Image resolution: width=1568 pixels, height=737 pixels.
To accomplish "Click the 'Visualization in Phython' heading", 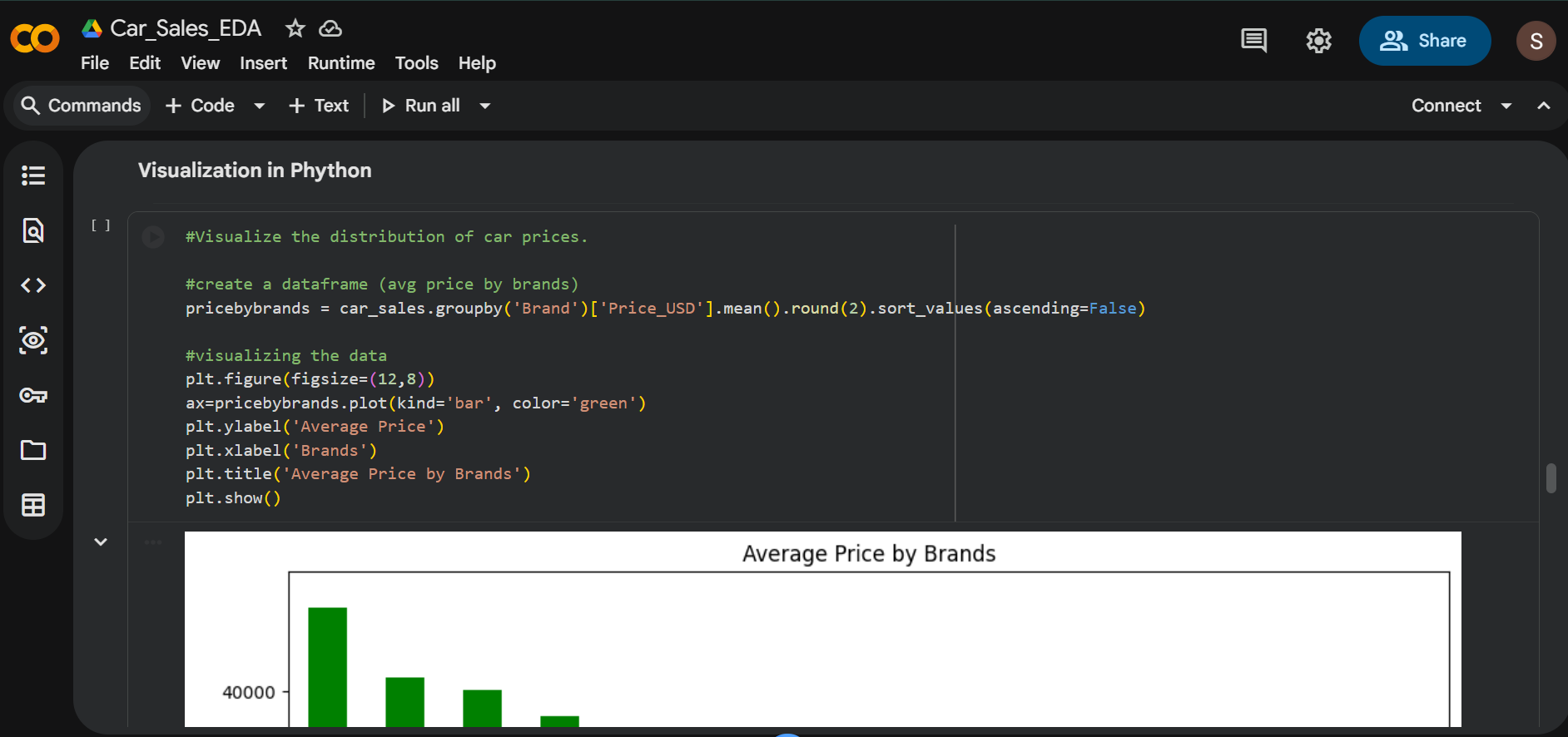I will [x=255, y=171].
